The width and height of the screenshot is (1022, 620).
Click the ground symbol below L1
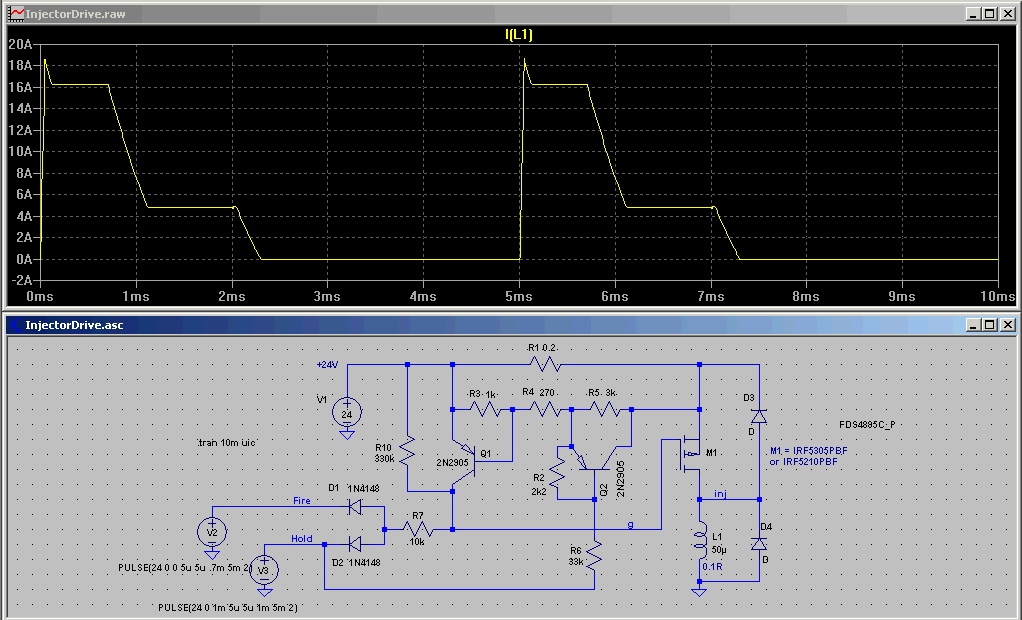pyautogui.click(x=699, y=592)
